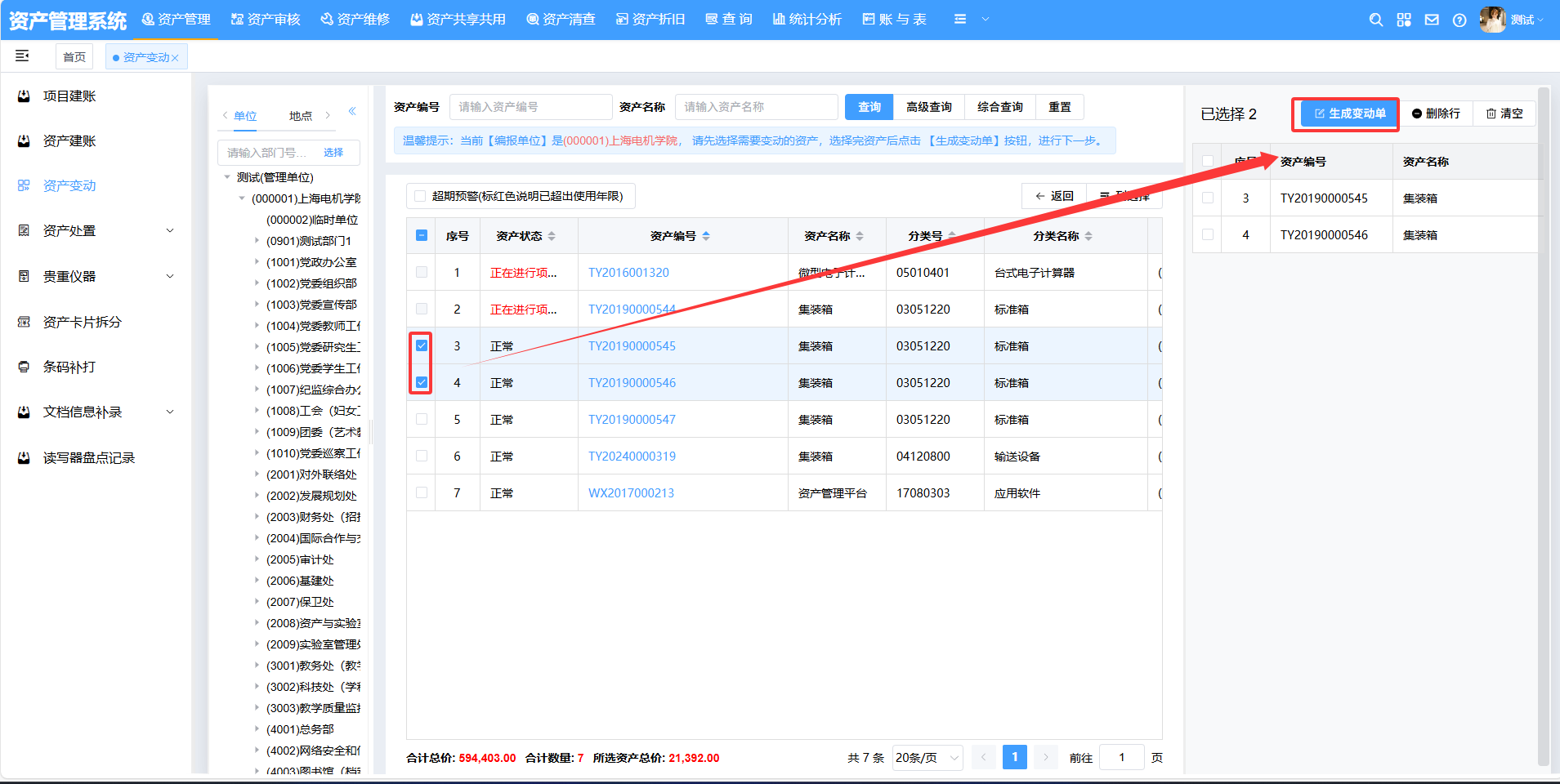Collapse the department tree panel with double-chevron
The height and width of the screenshot is (784, 1560).
click(352, 111)
